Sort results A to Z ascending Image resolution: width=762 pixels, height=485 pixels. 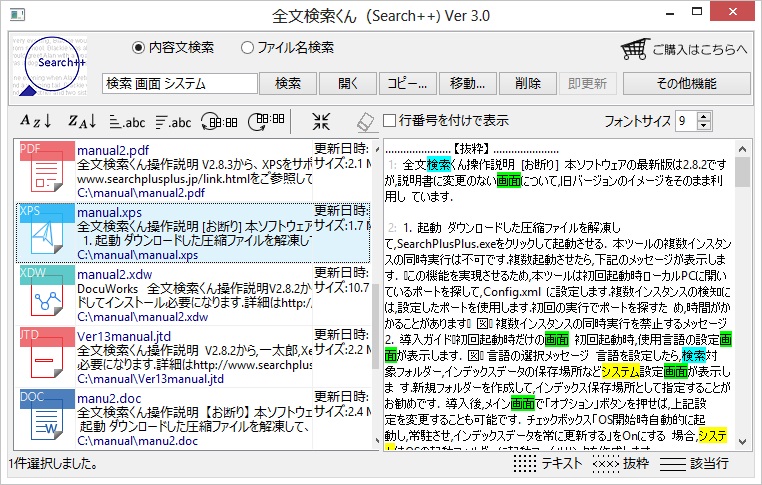coord(36,121)
